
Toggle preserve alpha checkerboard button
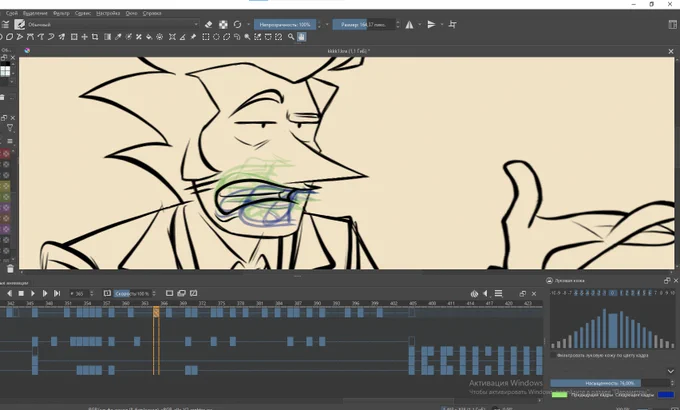pyautogui.click(x=223, y=24)
